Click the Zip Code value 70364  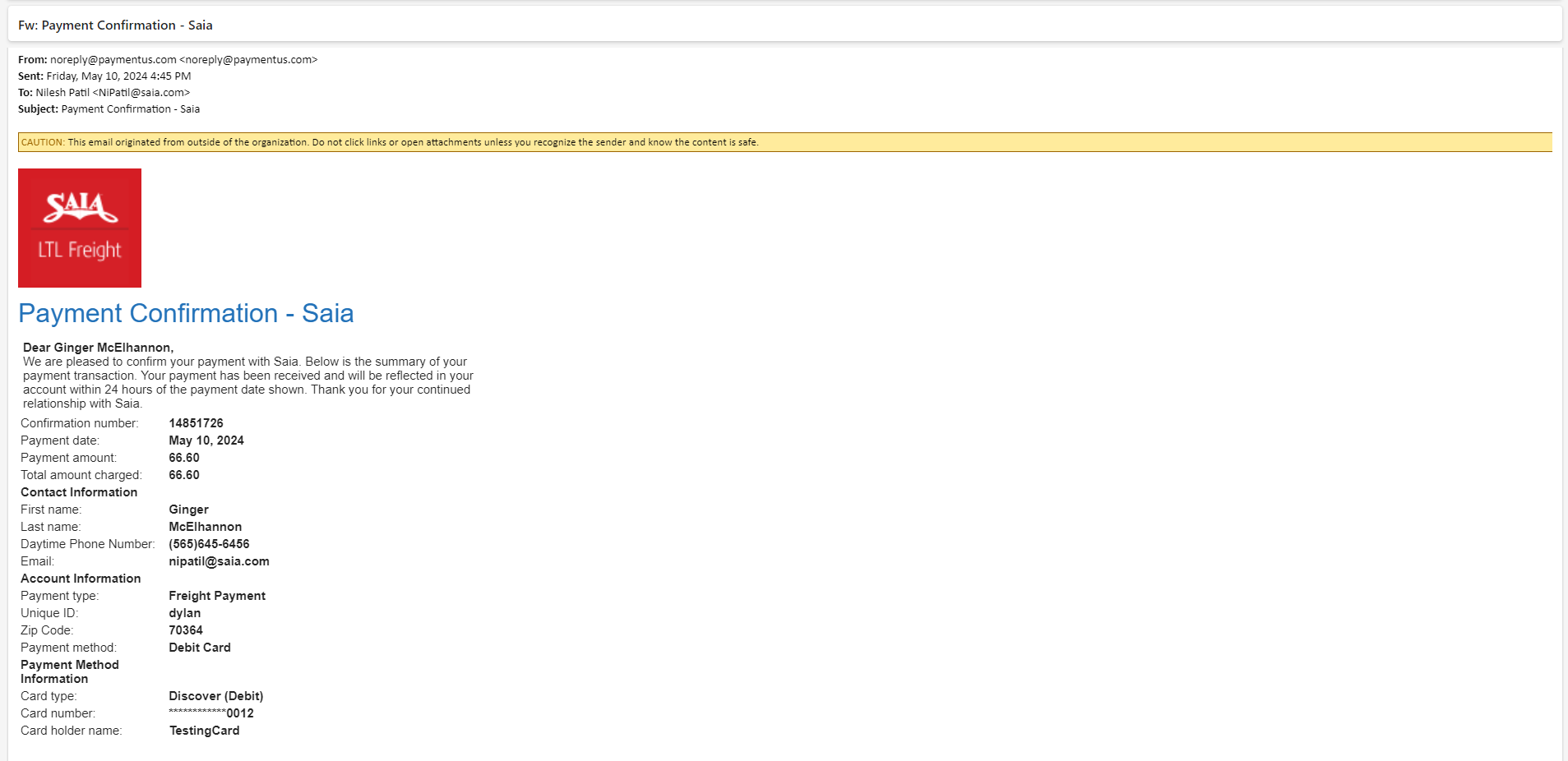point(186,630)
